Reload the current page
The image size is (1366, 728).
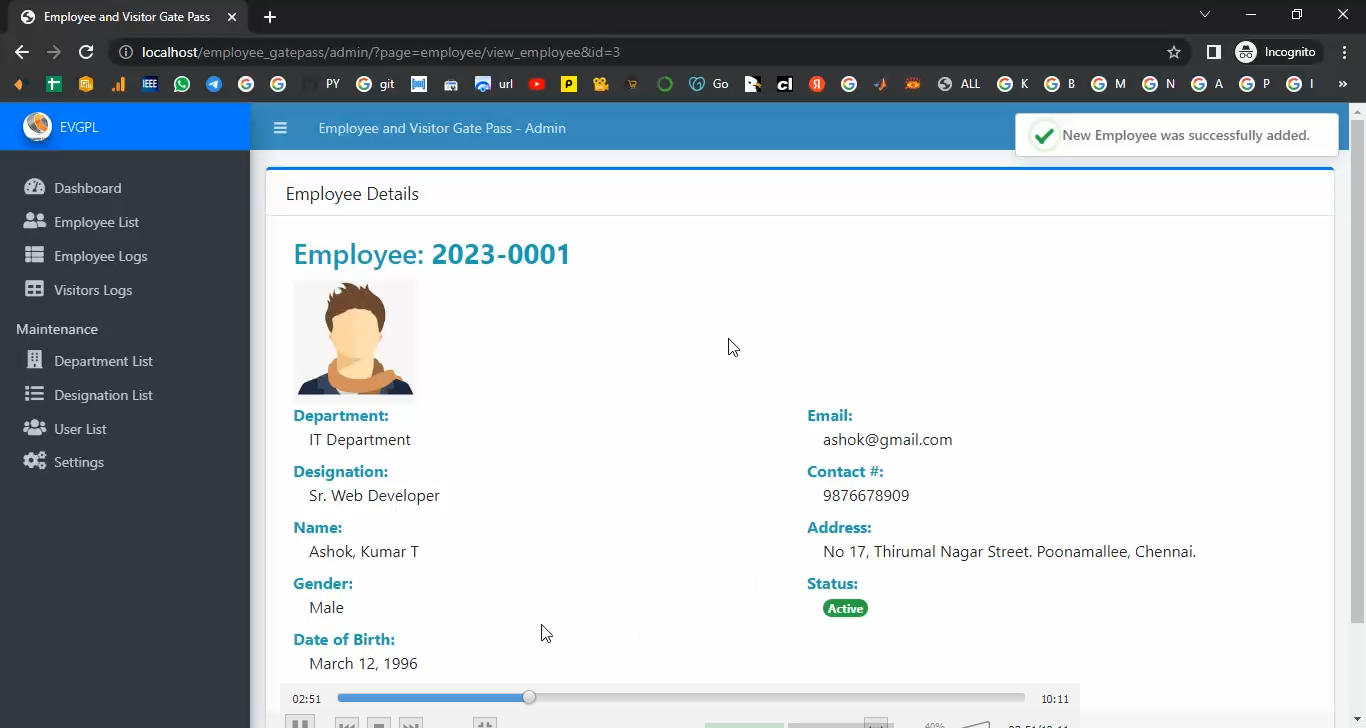[x=86, y=52]
